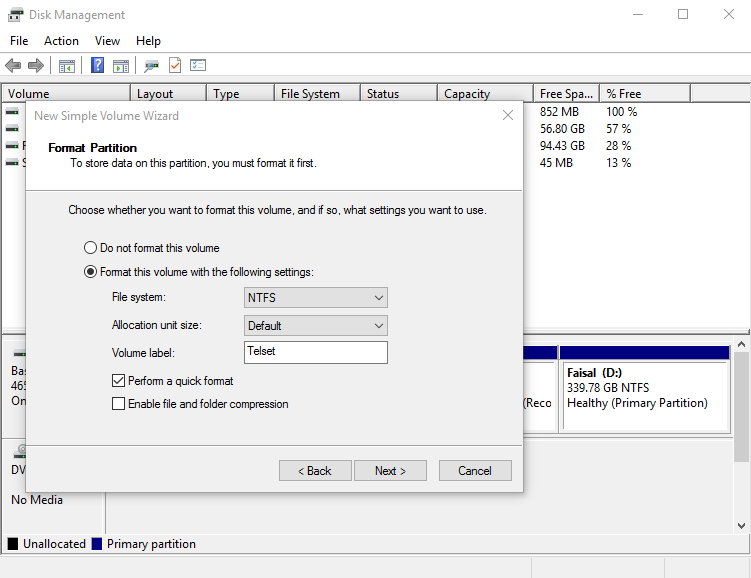Uncheck 'Perform a quick format' checkbox
This screenshot has width=751, height=578.
(x=119, y=381)
